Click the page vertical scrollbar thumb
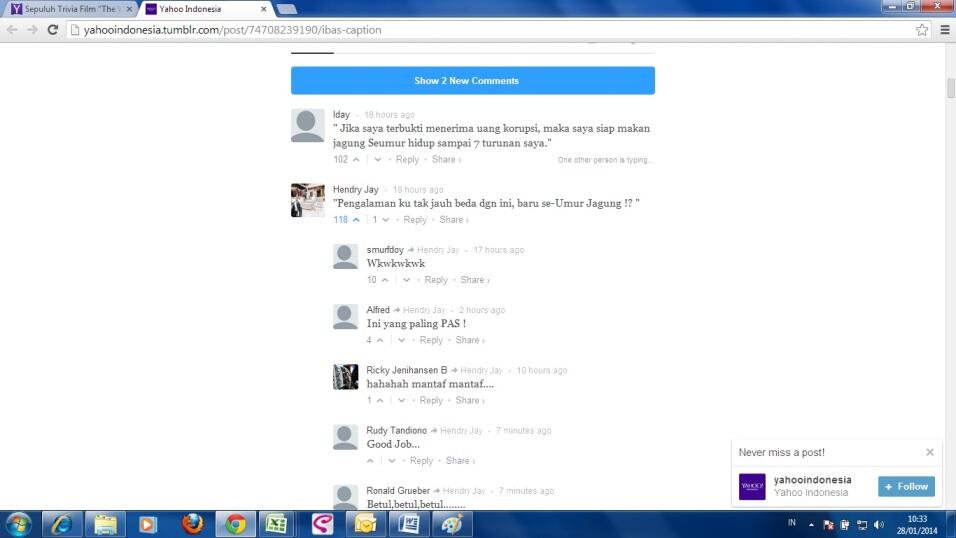This screenshot has width=956, height=538. pyautogui.click(x=951, y=88)
